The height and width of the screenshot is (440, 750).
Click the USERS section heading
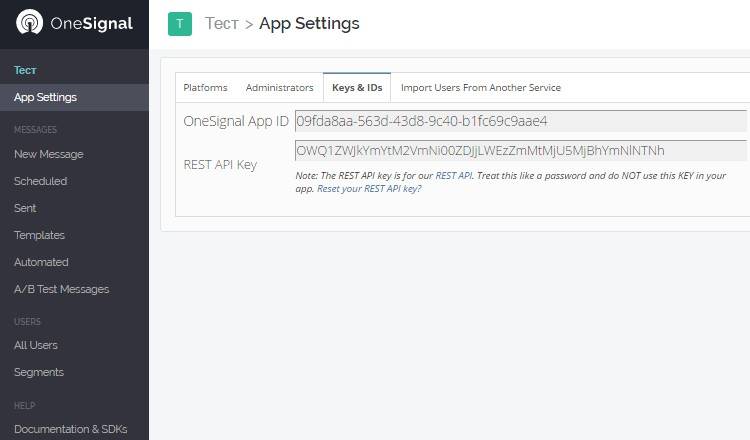[x=27, y=321]
